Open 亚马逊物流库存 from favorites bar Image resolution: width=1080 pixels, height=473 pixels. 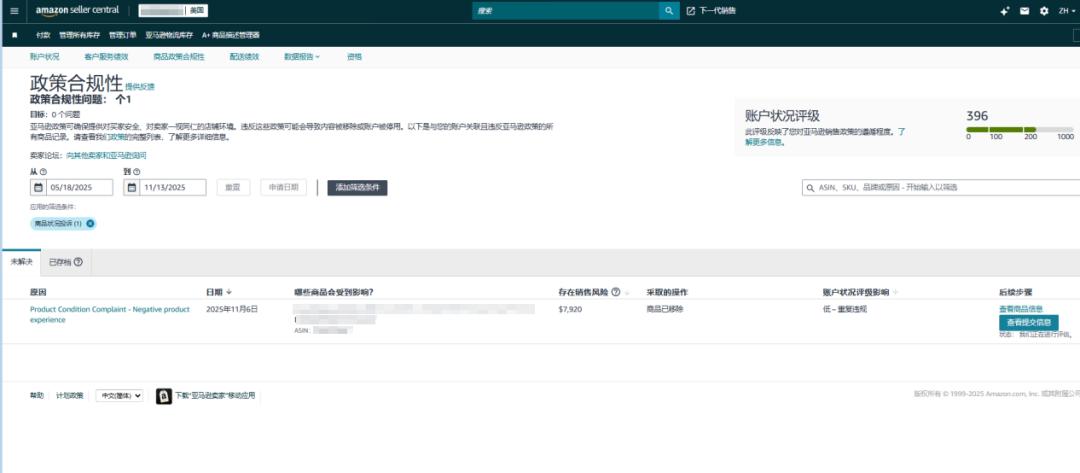(169, 35)
